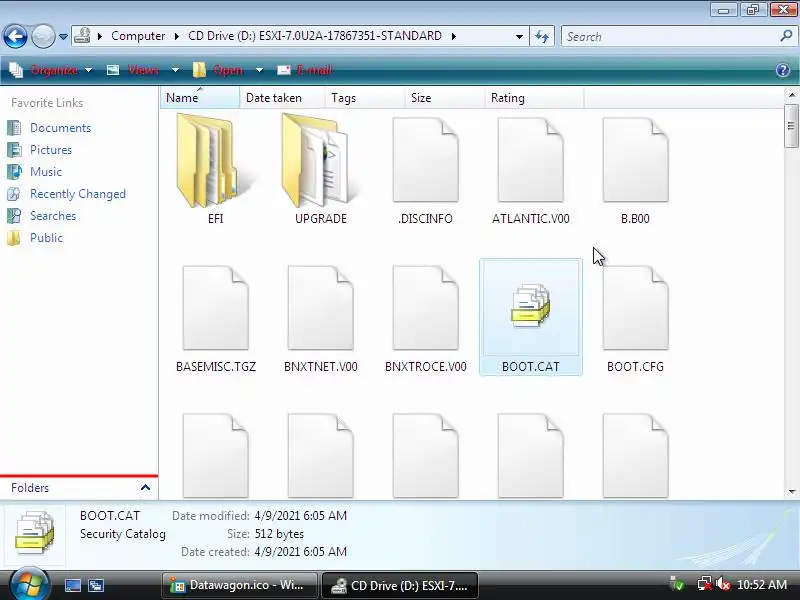Click the scrollbar up arrow
This screenshot has height=600, width=800.
[x=791, y=95]
